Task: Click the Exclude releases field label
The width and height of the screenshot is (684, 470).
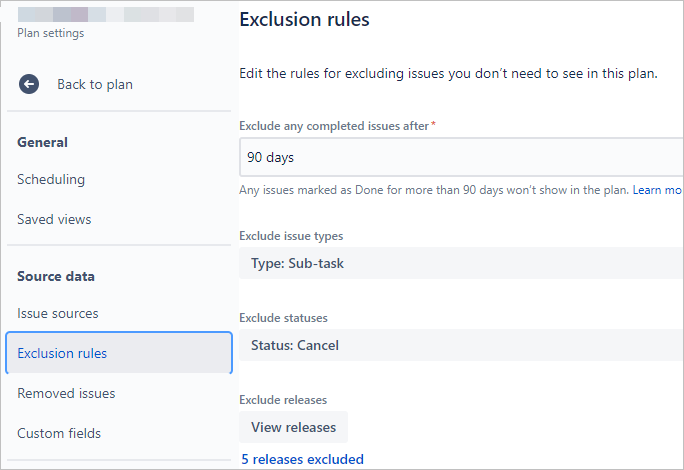Action: click(x=283, y=400)
